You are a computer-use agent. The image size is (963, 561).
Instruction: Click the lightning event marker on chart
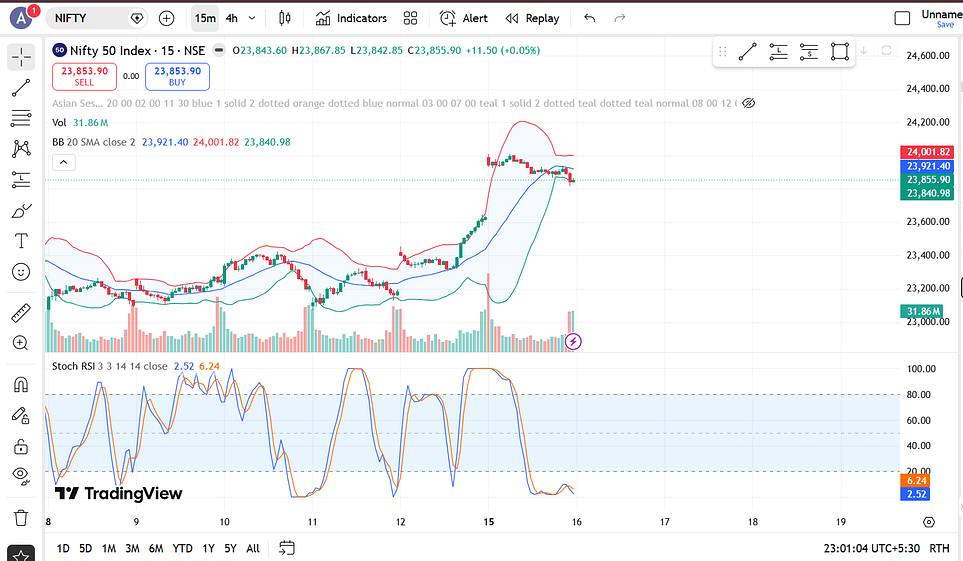(x=573, y=342)
